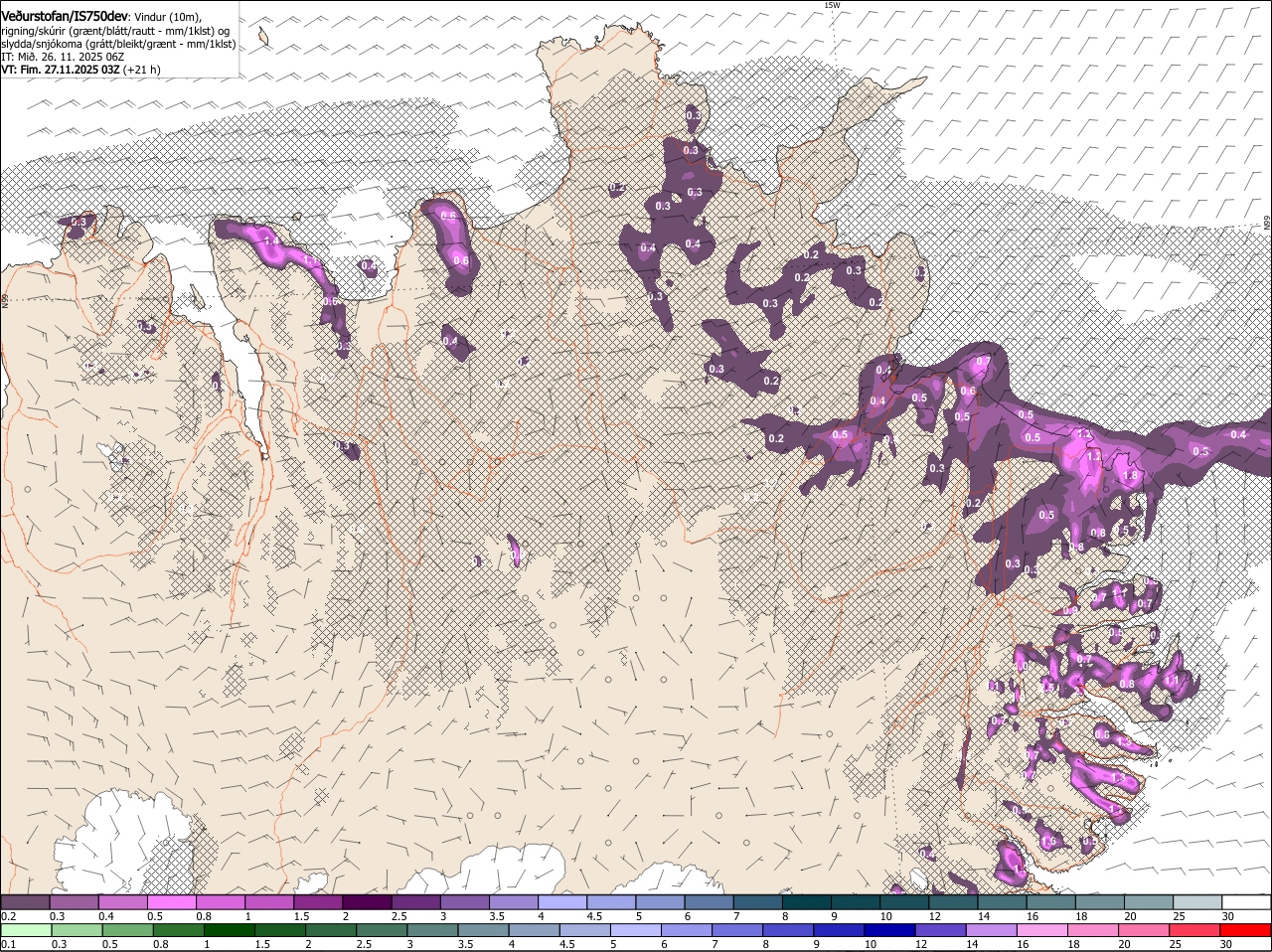Click the '0.1' label on the lower legend scale

click(8, 945)
